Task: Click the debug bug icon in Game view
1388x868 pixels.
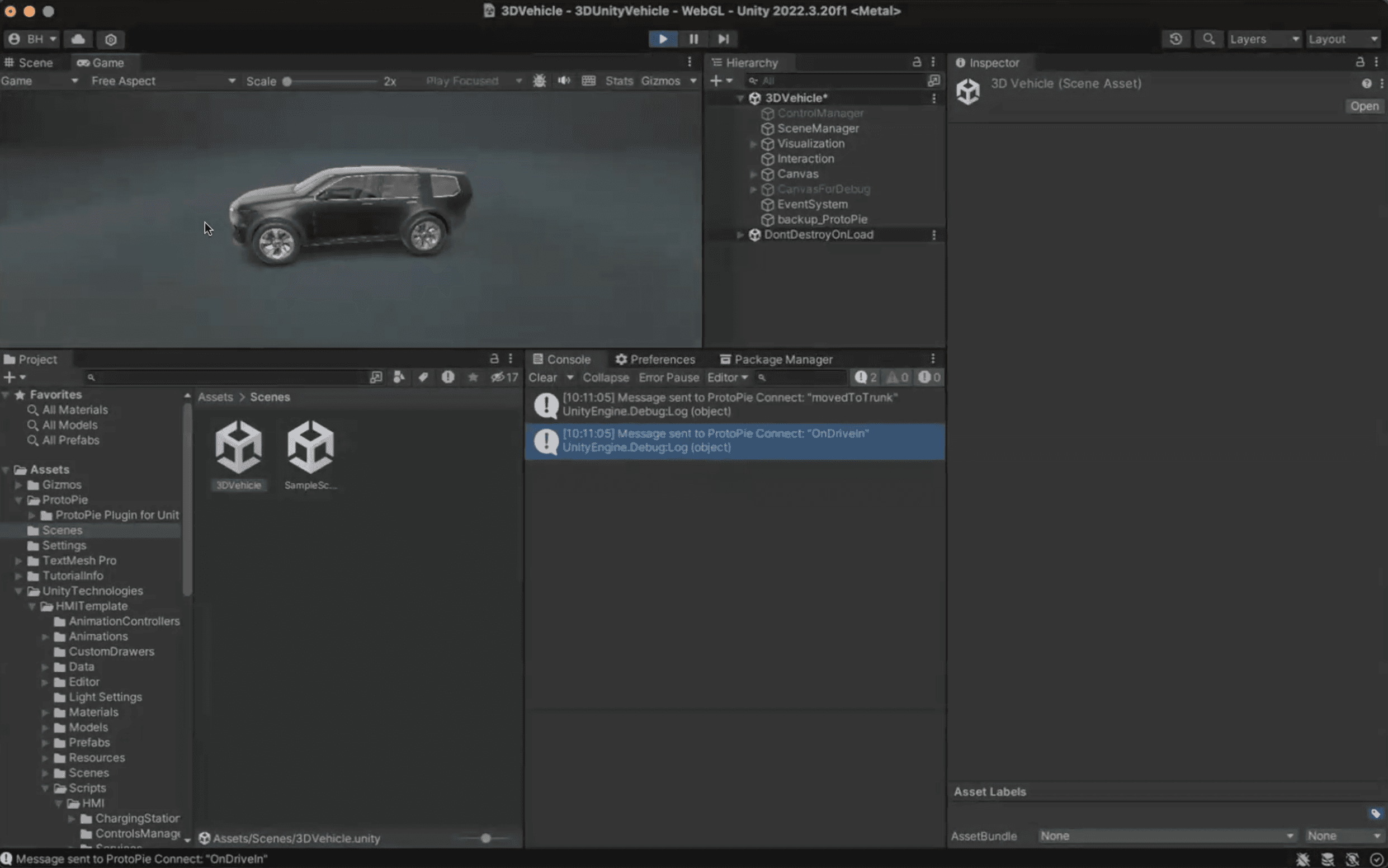Action: (x=539, y=81)
